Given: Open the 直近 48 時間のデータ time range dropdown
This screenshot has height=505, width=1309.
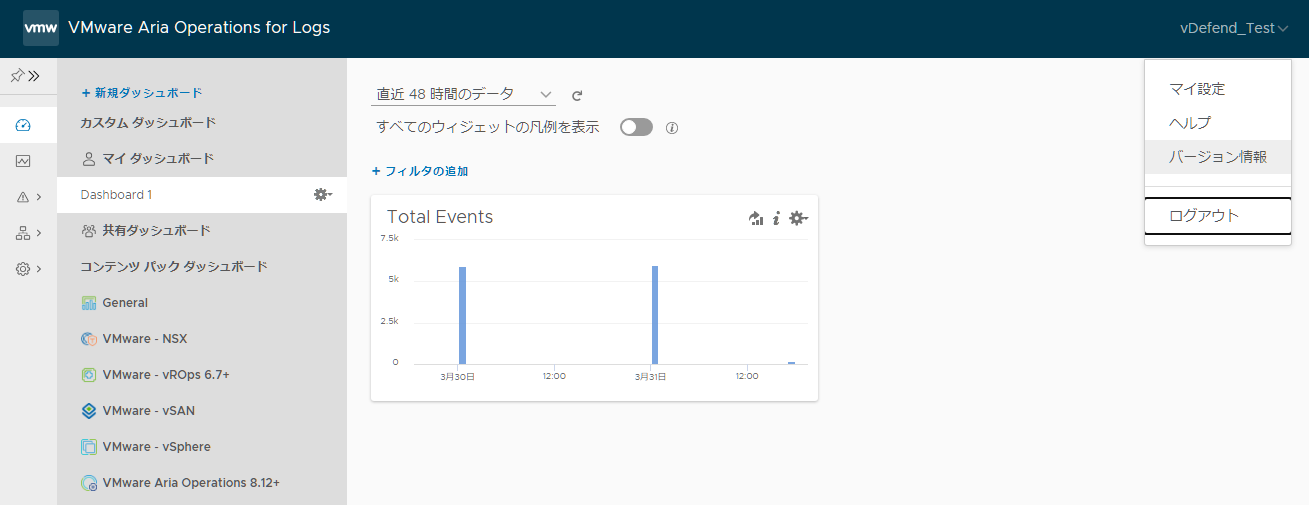Looking at the screenshot, I should click(463, 94).
